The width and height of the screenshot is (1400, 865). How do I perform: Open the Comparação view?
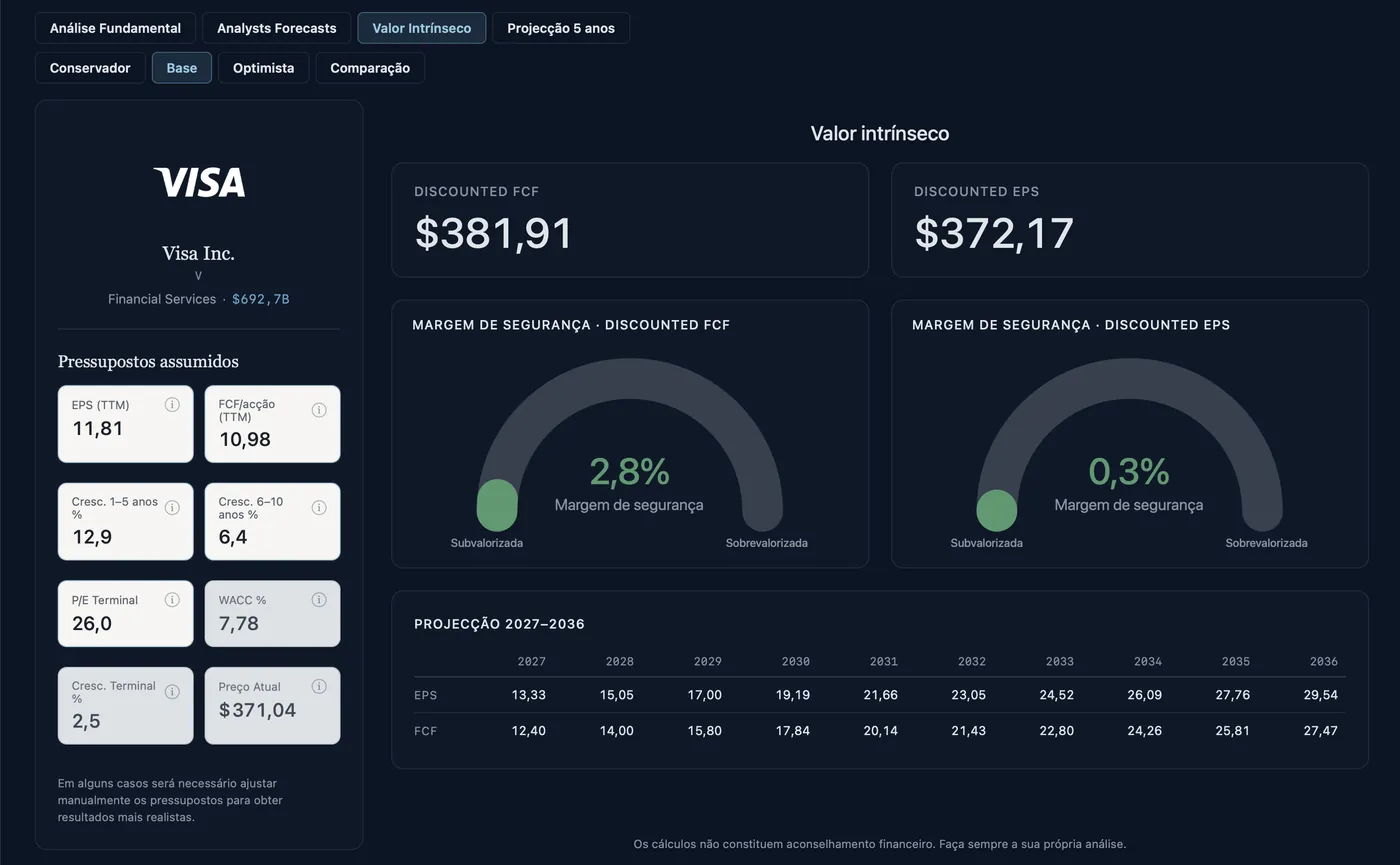point(370,68)
